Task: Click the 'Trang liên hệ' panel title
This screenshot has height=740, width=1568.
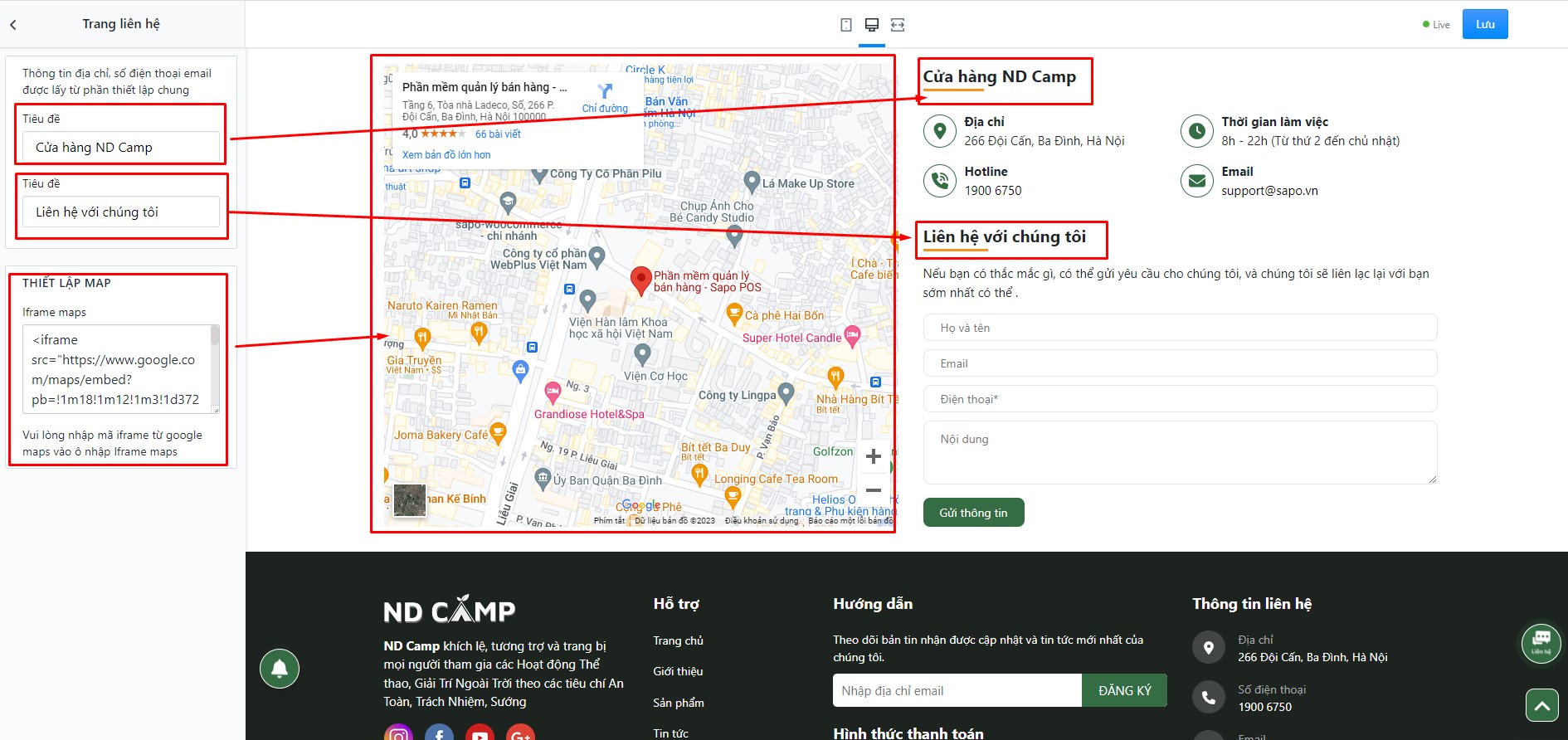Action: pos(121,24)
